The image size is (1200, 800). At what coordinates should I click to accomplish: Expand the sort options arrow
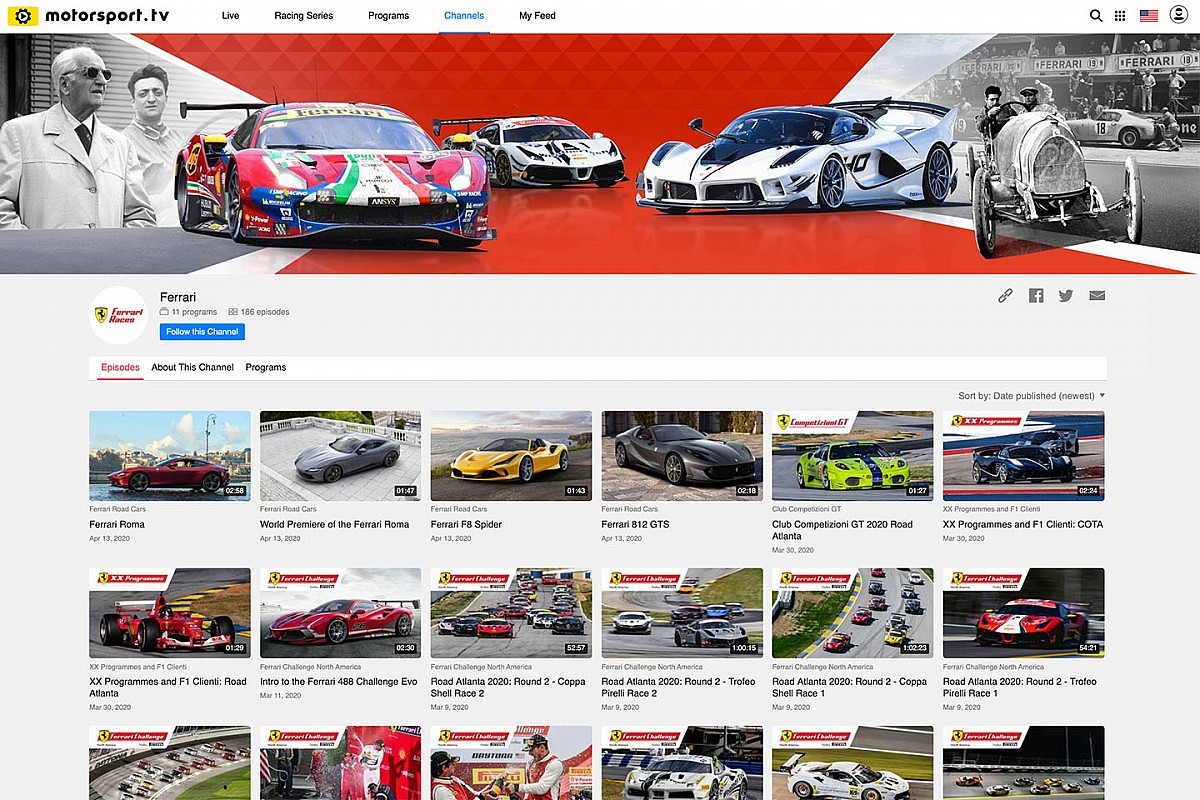click(x=1100, y=394)
